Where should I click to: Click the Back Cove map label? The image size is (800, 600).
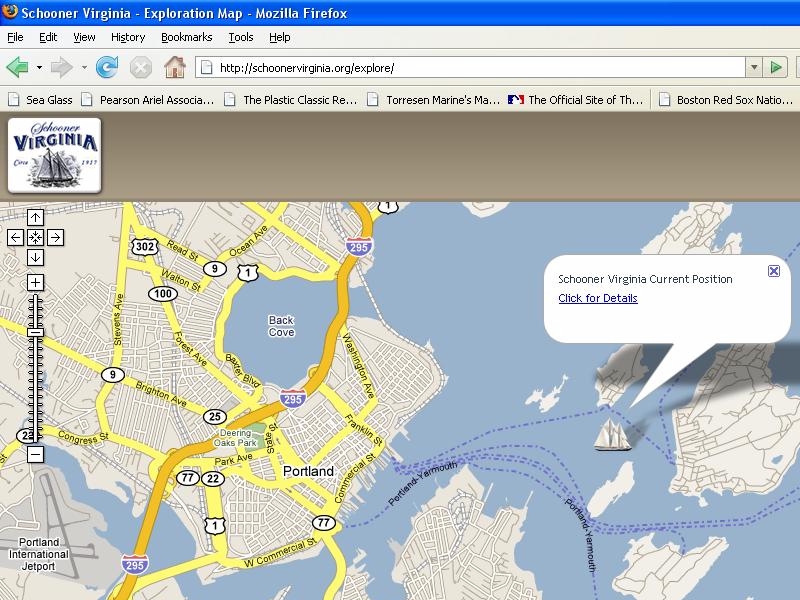click(x=282, y=326)
